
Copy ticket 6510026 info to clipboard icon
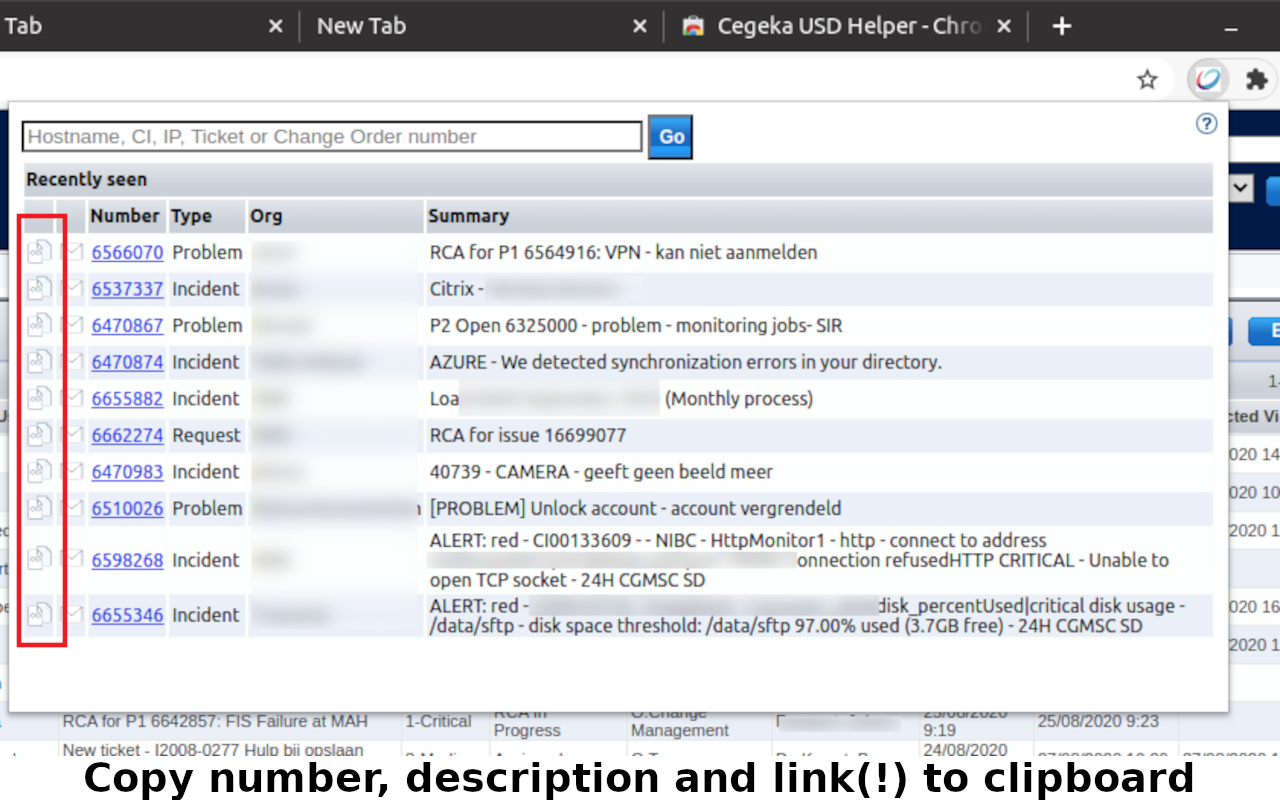click(39, 508)
